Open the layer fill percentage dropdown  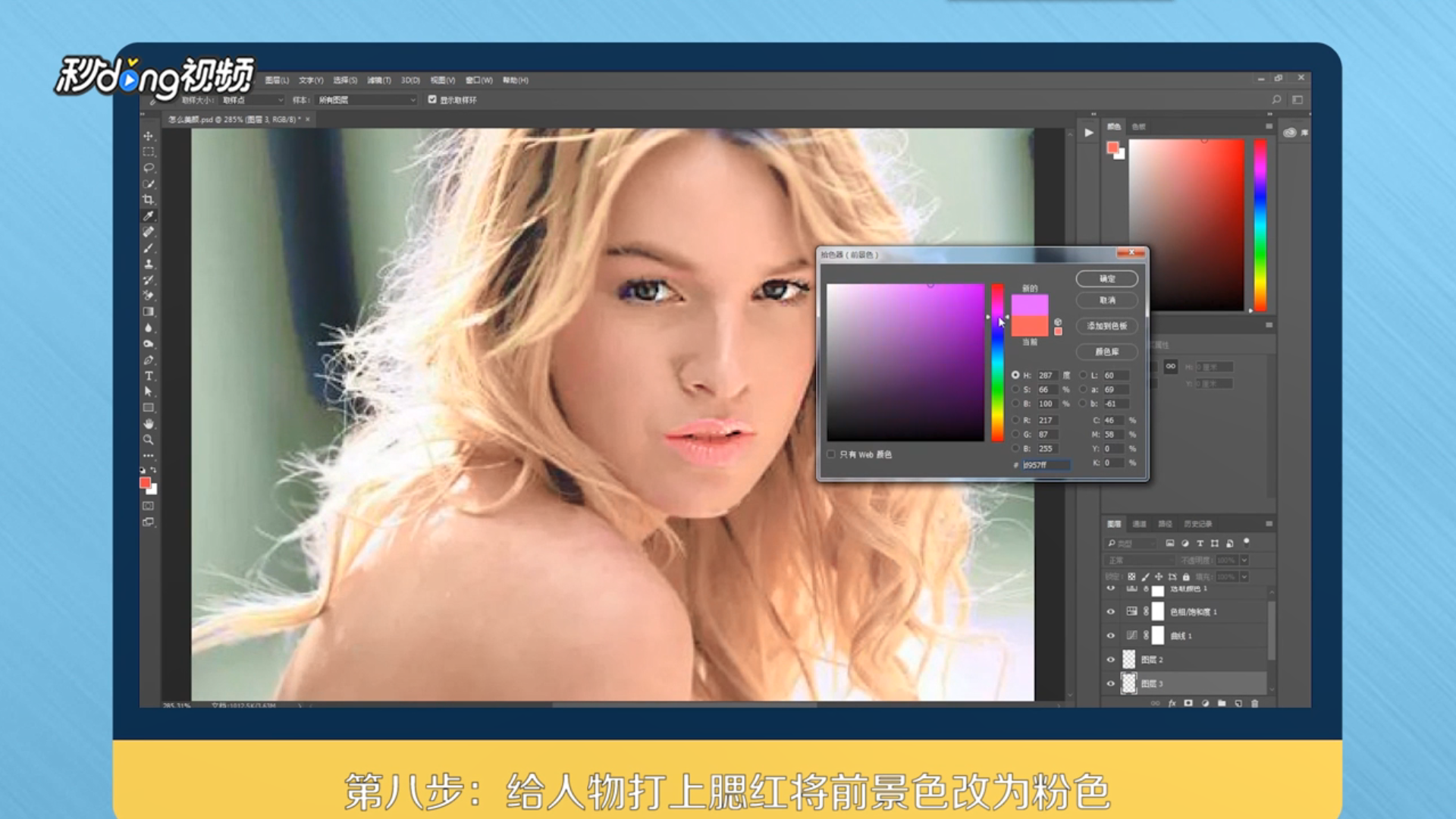tap(1244, 577)
